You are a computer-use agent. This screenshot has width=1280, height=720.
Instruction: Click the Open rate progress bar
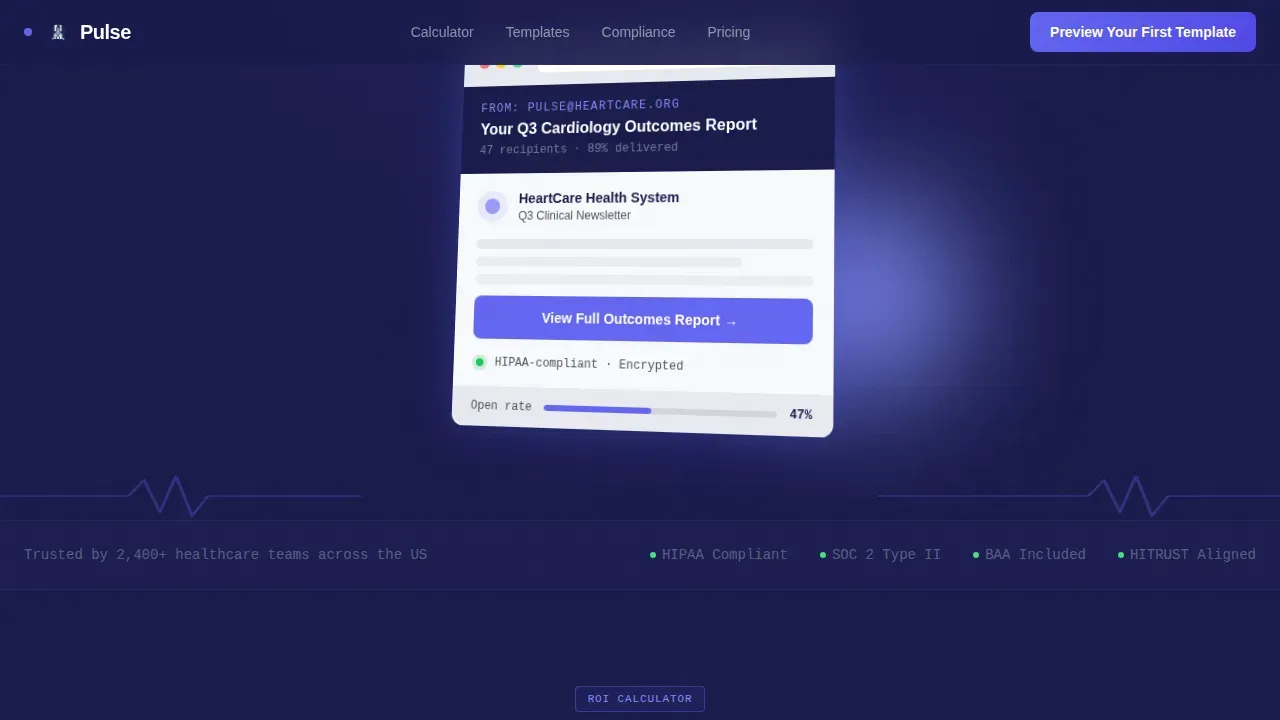tap(660, 411)
